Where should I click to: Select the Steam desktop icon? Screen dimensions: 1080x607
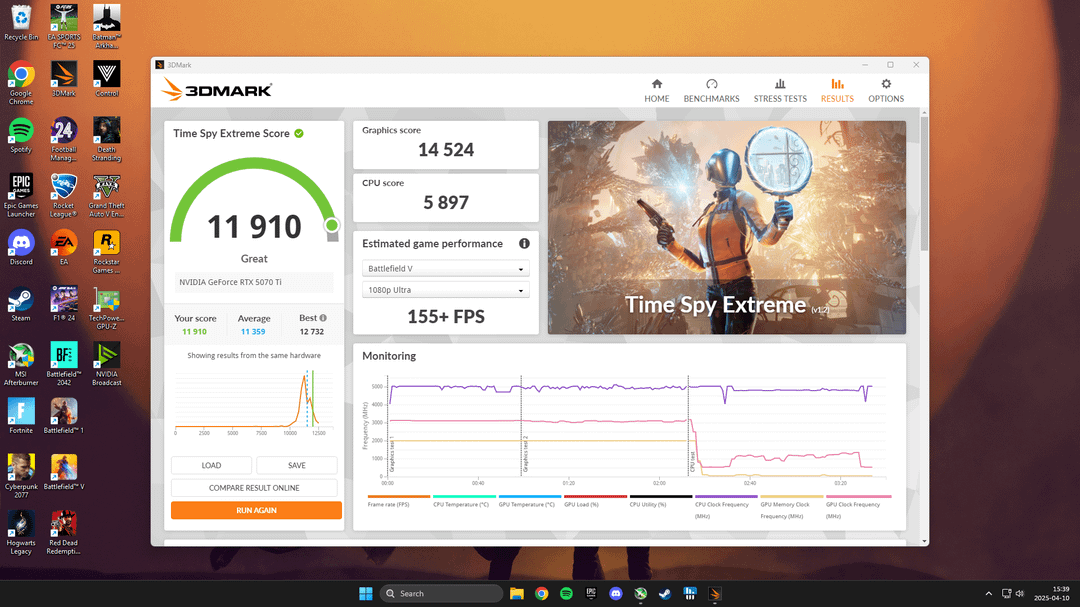click(21, 303)
